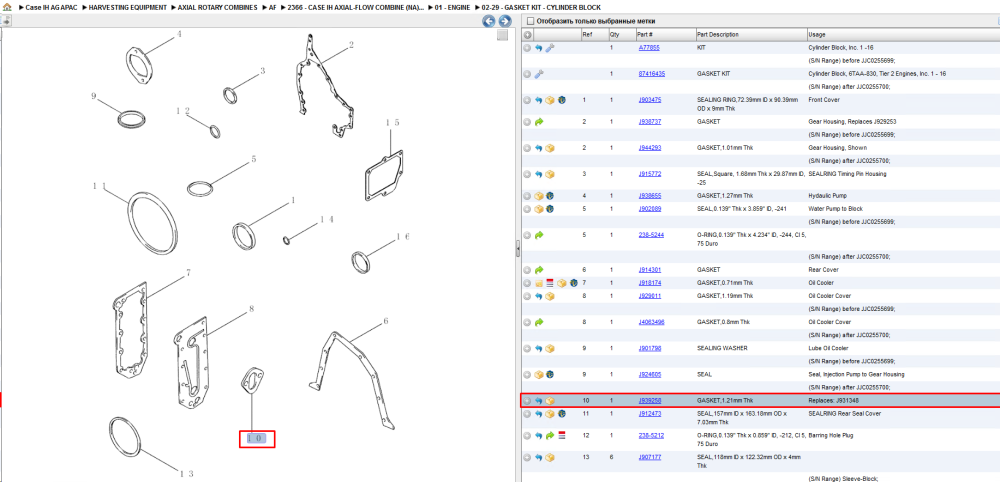Image resolution: width=1000 pixels, height=482 pixels.
Task: Click the green arrow icon for 238-5244
Action: [x=539, y=235]
